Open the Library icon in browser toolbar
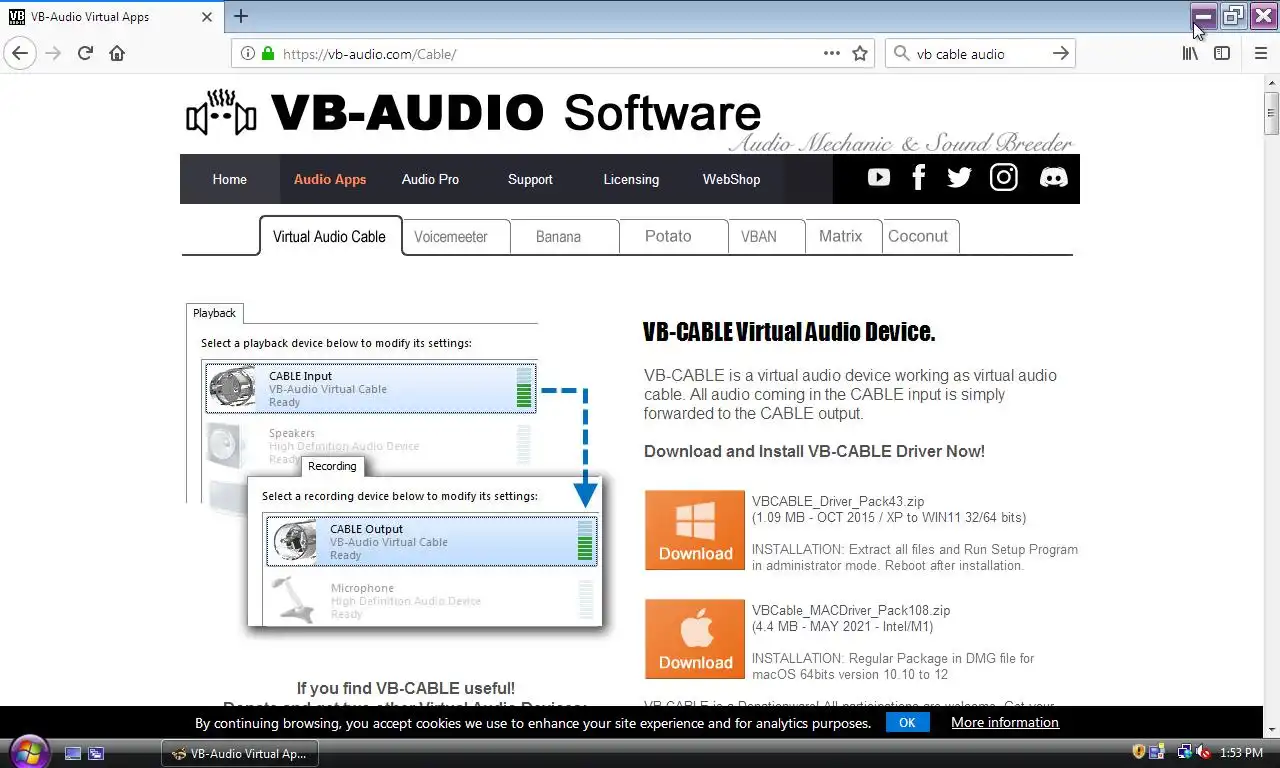 [1190, 54]
